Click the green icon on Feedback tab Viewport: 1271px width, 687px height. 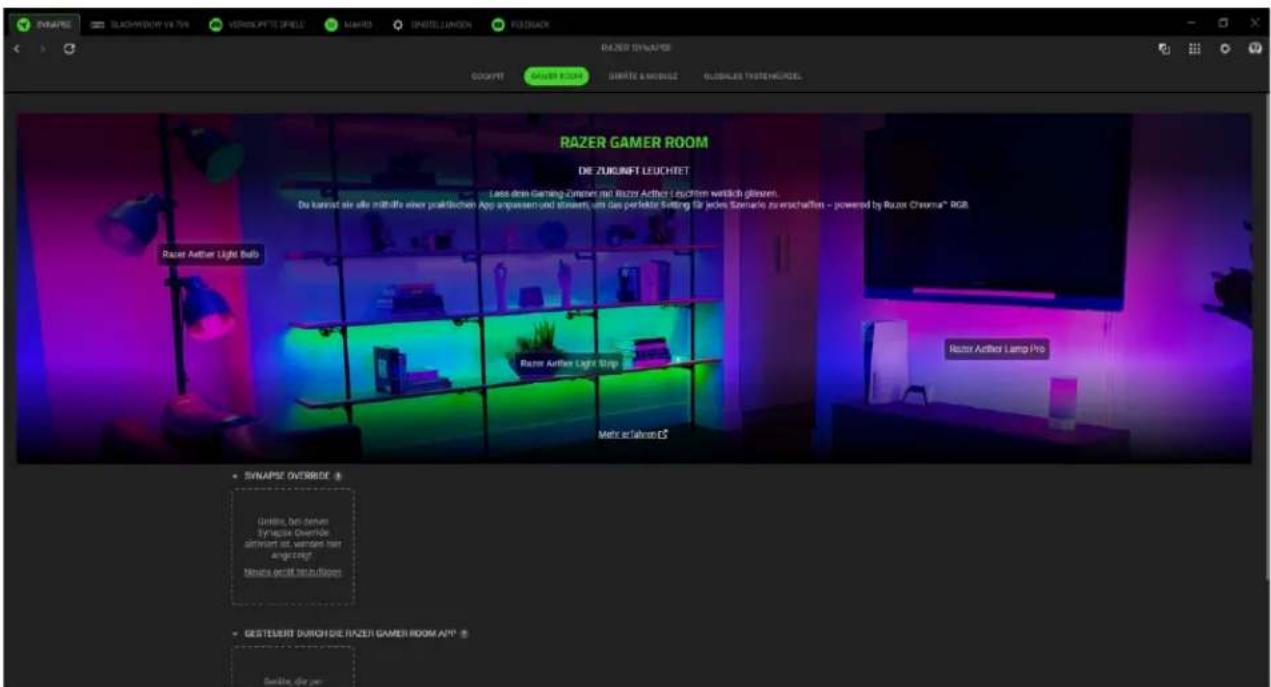(497, 23)
